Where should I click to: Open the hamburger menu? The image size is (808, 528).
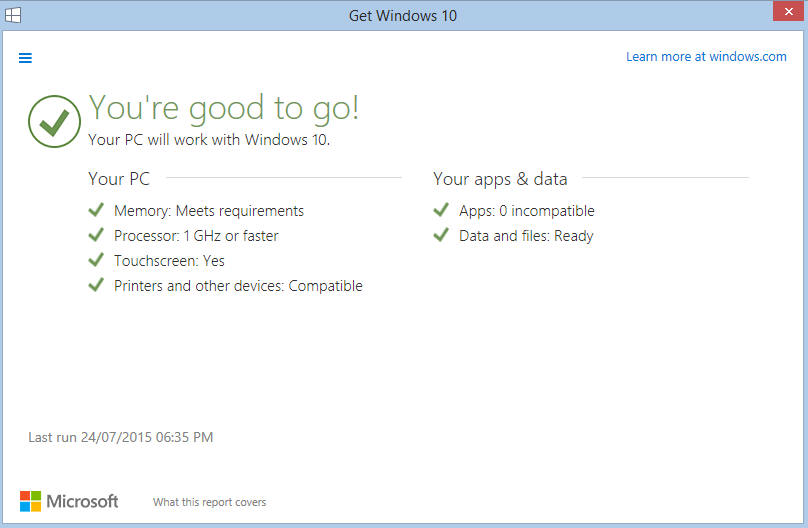pyautogui.click(x=25, y=58)
